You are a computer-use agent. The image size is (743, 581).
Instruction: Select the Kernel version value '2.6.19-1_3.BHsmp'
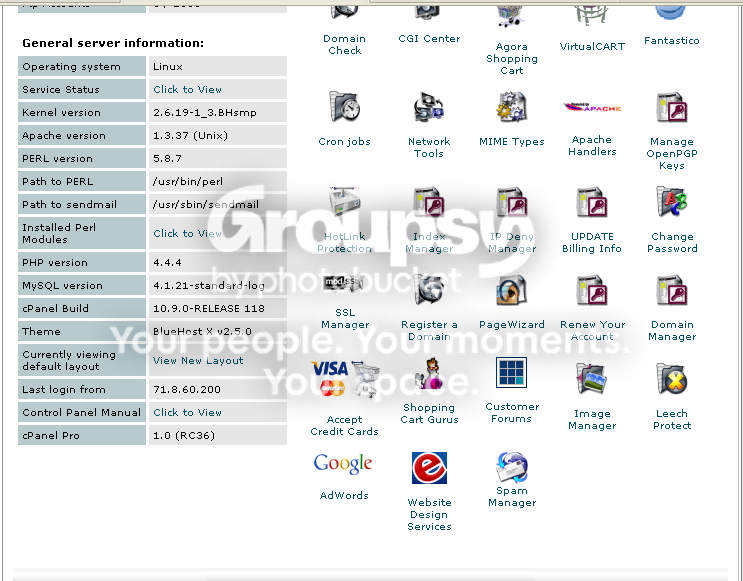(205, 113)
